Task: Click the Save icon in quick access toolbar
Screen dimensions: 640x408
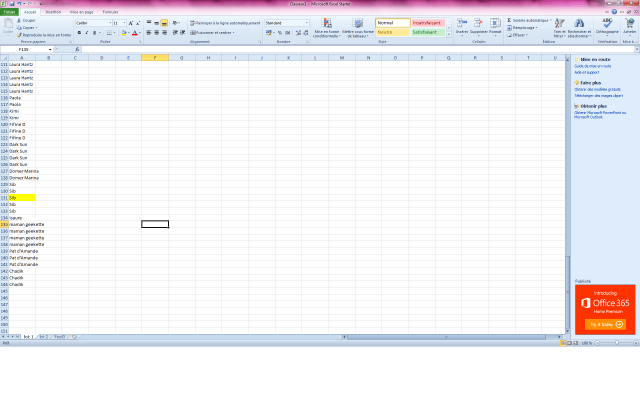Action: tap(12, 4)
